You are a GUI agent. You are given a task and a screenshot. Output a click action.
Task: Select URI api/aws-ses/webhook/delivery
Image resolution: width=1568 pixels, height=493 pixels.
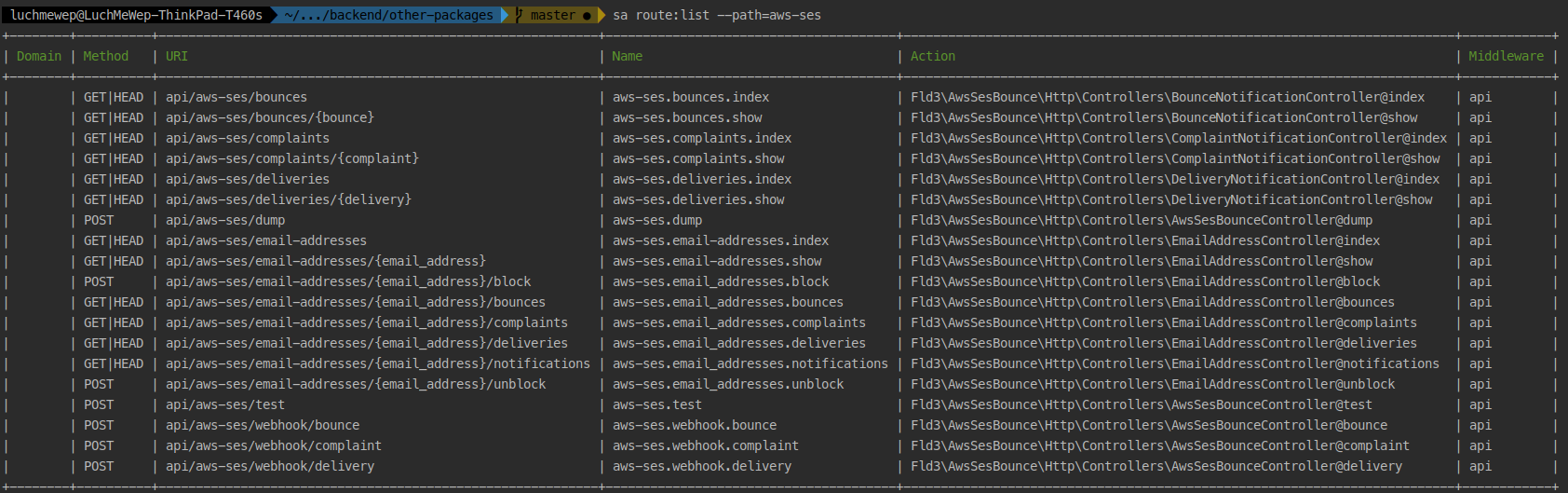click(x=270, y=466)
